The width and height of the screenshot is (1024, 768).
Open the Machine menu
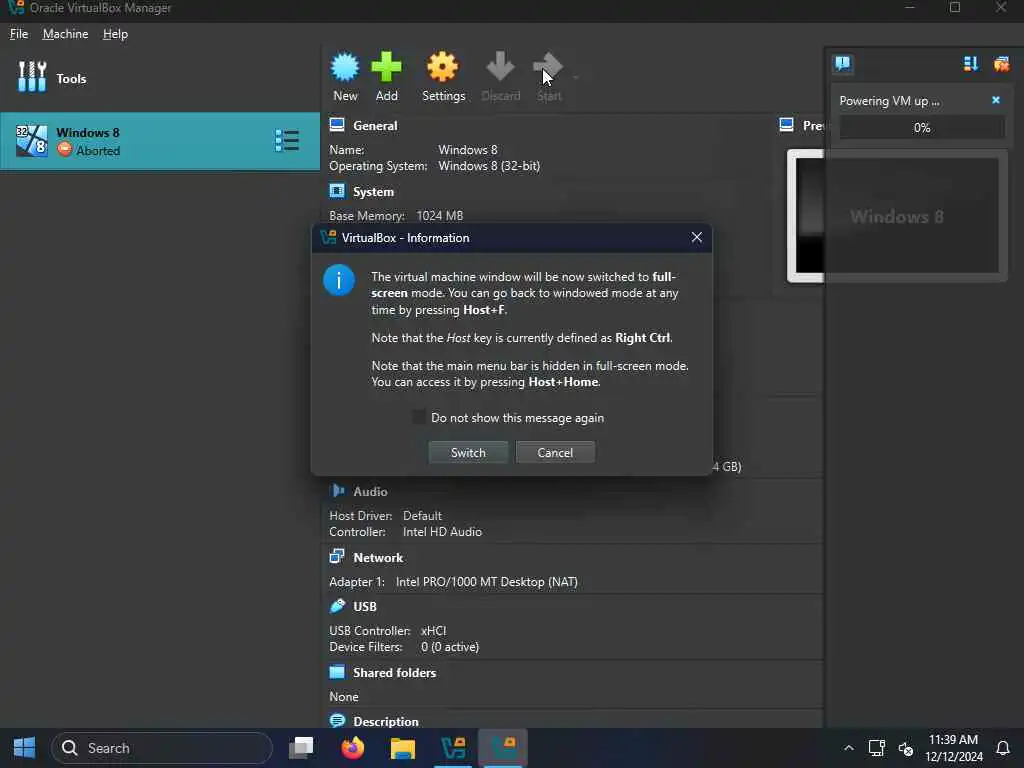(65, 34)
